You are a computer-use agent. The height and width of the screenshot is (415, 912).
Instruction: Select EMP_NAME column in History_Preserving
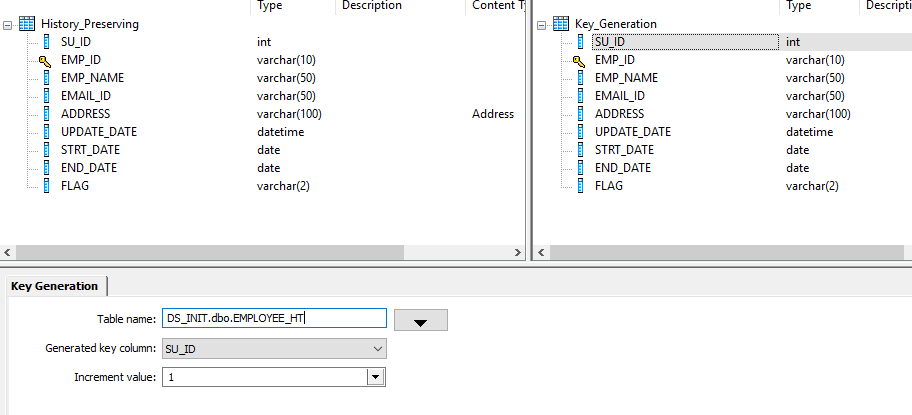[x=92, y=78]
